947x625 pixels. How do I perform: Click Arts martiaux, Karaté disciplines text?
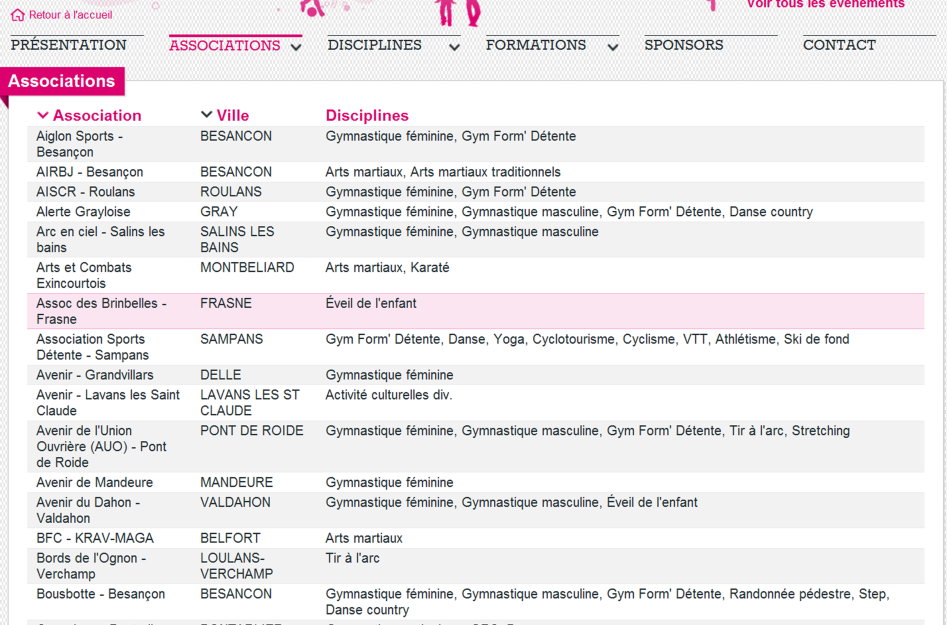(387, 268)
